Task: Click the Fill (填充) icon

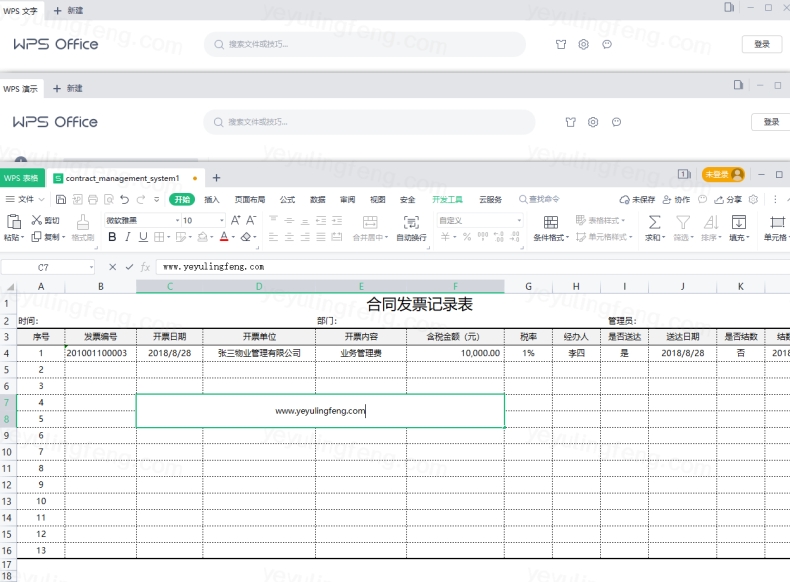Action: coord(739,222)
